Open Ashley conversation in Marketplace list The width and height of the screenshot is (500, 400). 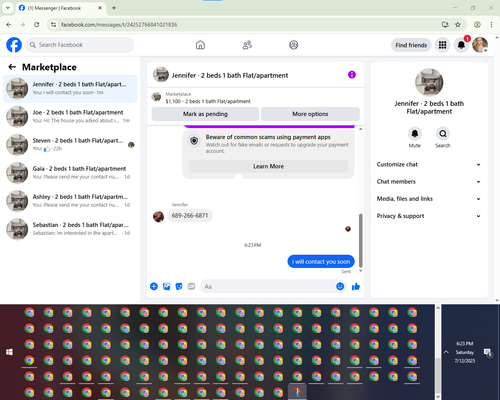[70, 201]
